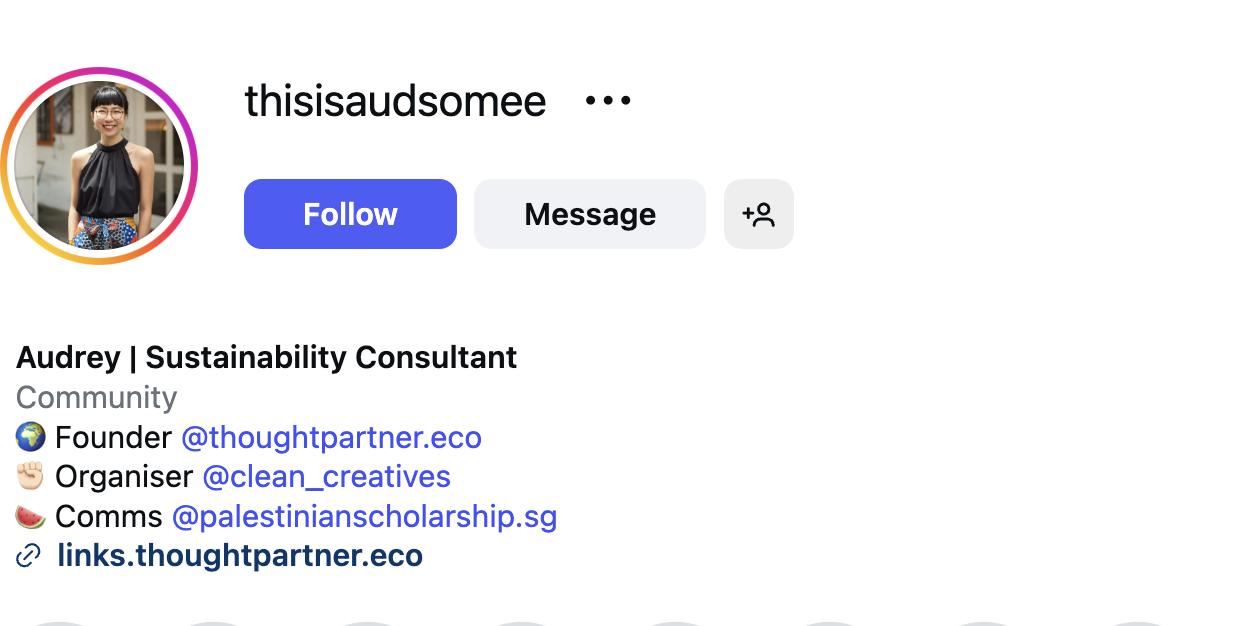Screen dimensions: 1236x626
Task: Click the globe emoji beside Founder
Action: click(x=29, y=436)
